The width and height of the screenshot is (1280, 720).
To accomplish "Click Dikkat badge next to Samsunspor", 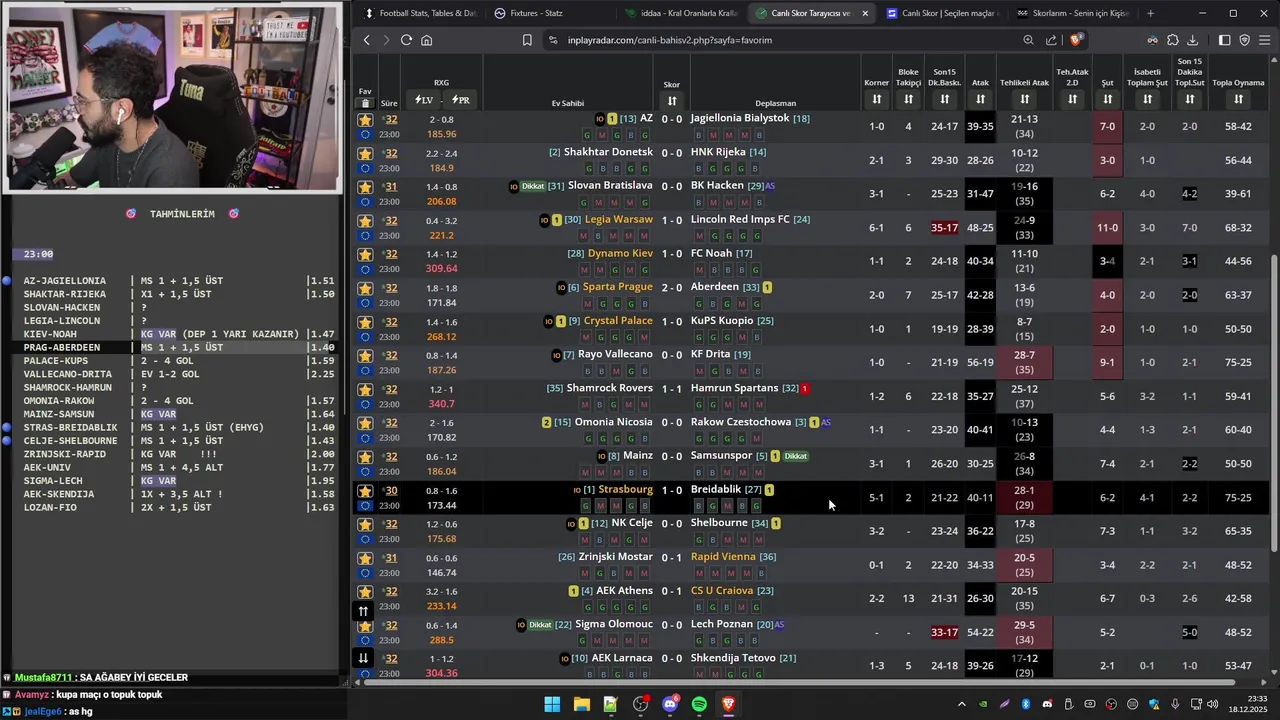I will click(795, 456).
